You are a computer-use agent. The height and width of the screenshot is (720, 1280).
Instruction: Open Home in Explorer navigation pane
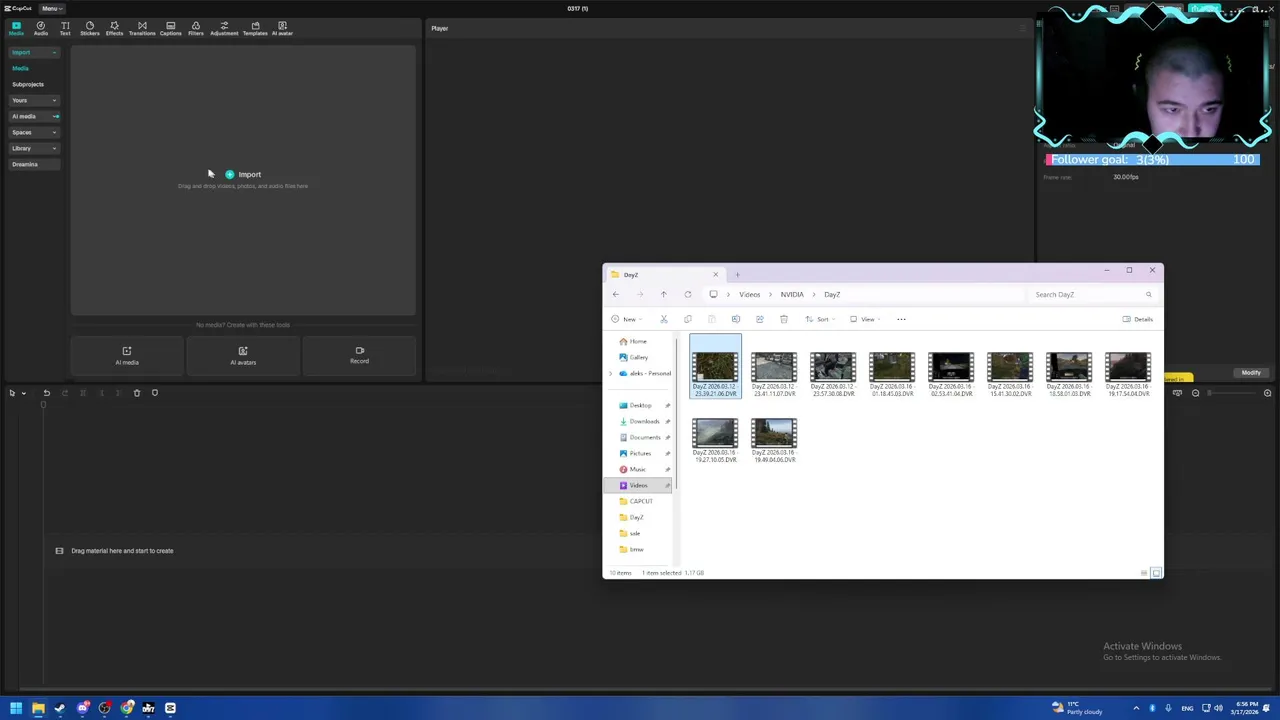point(638,341)
